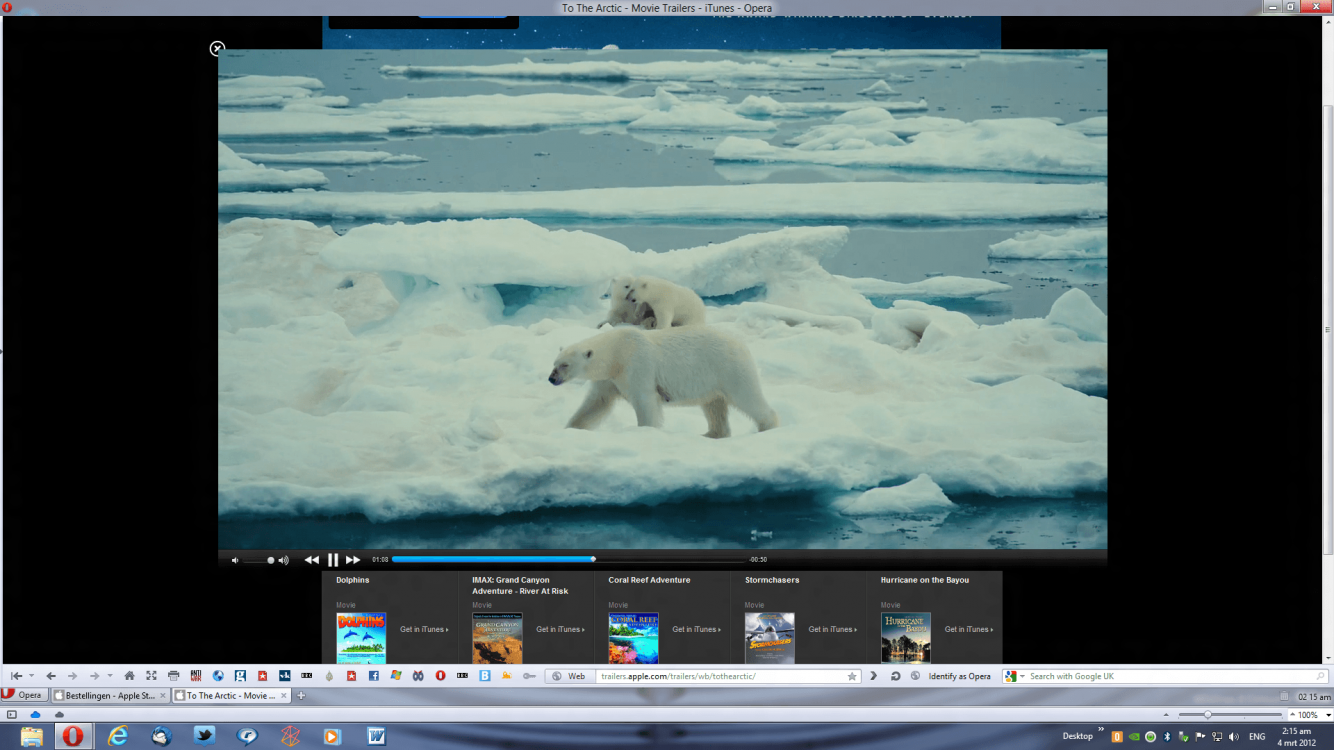This screenshot has width=1334, height=750.
Task: Open the Windows flag bookmark icon
Action: tap(396, 676)
